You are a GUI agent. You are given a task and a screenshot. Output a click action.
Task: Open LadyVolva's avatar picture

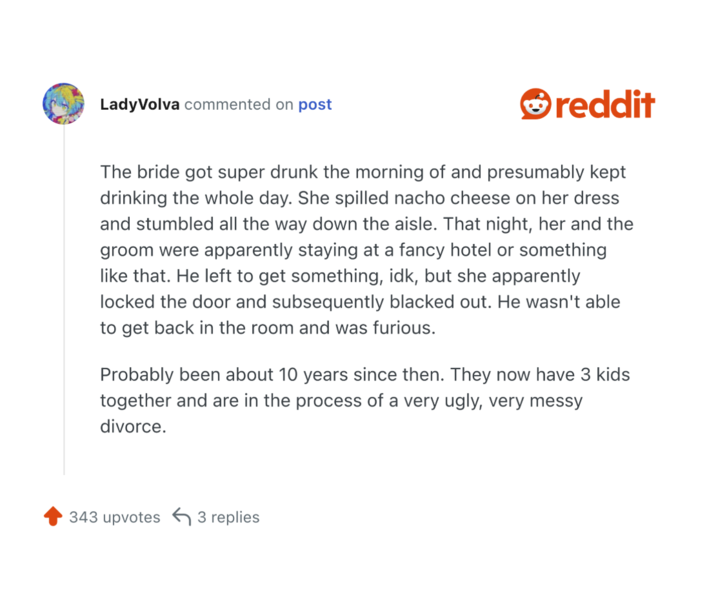coord(63,104)
